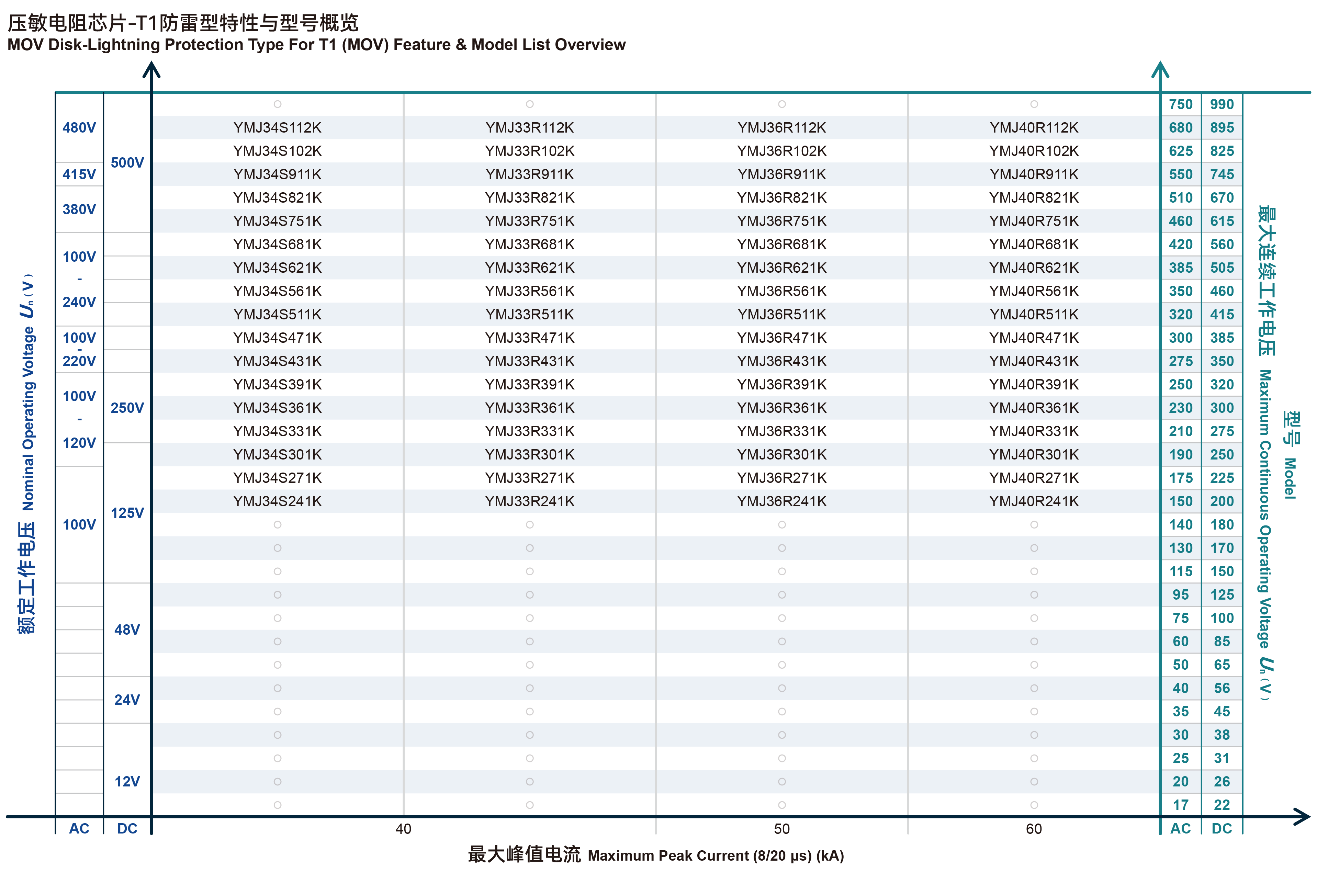This screenshot has height=896, width=1317.
Task: Click the right DC column header
Action: pos(1221,829)
